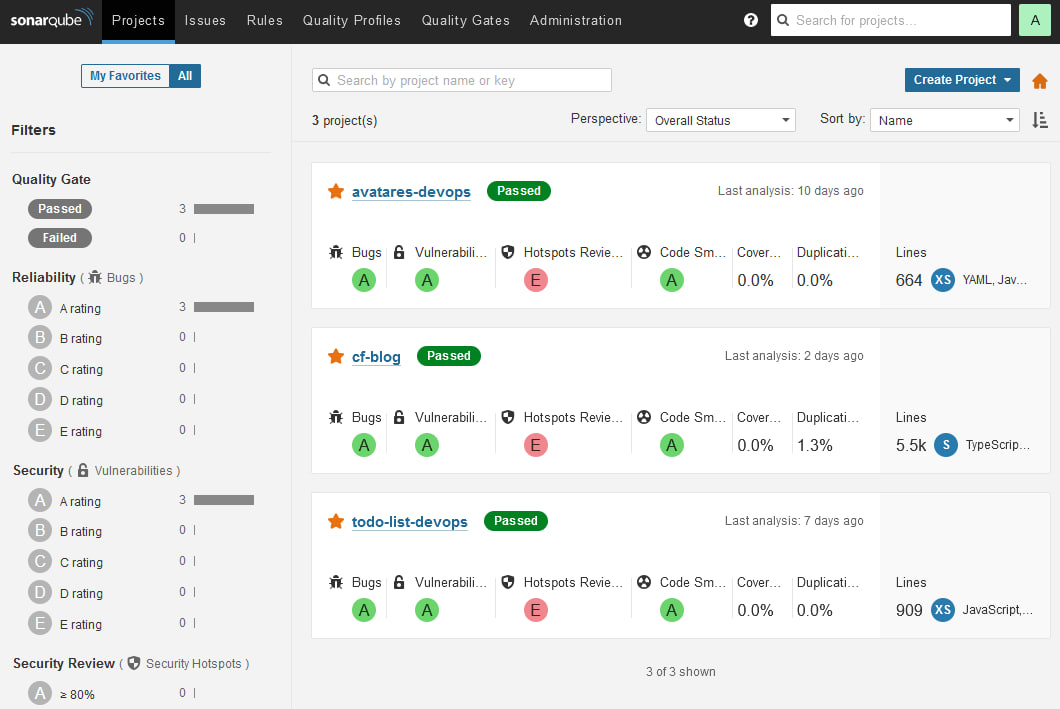Click the Bugs A rating of cf-blog
The height and width of the screenshot is (709, 1060).
click(x=364, y=445)
